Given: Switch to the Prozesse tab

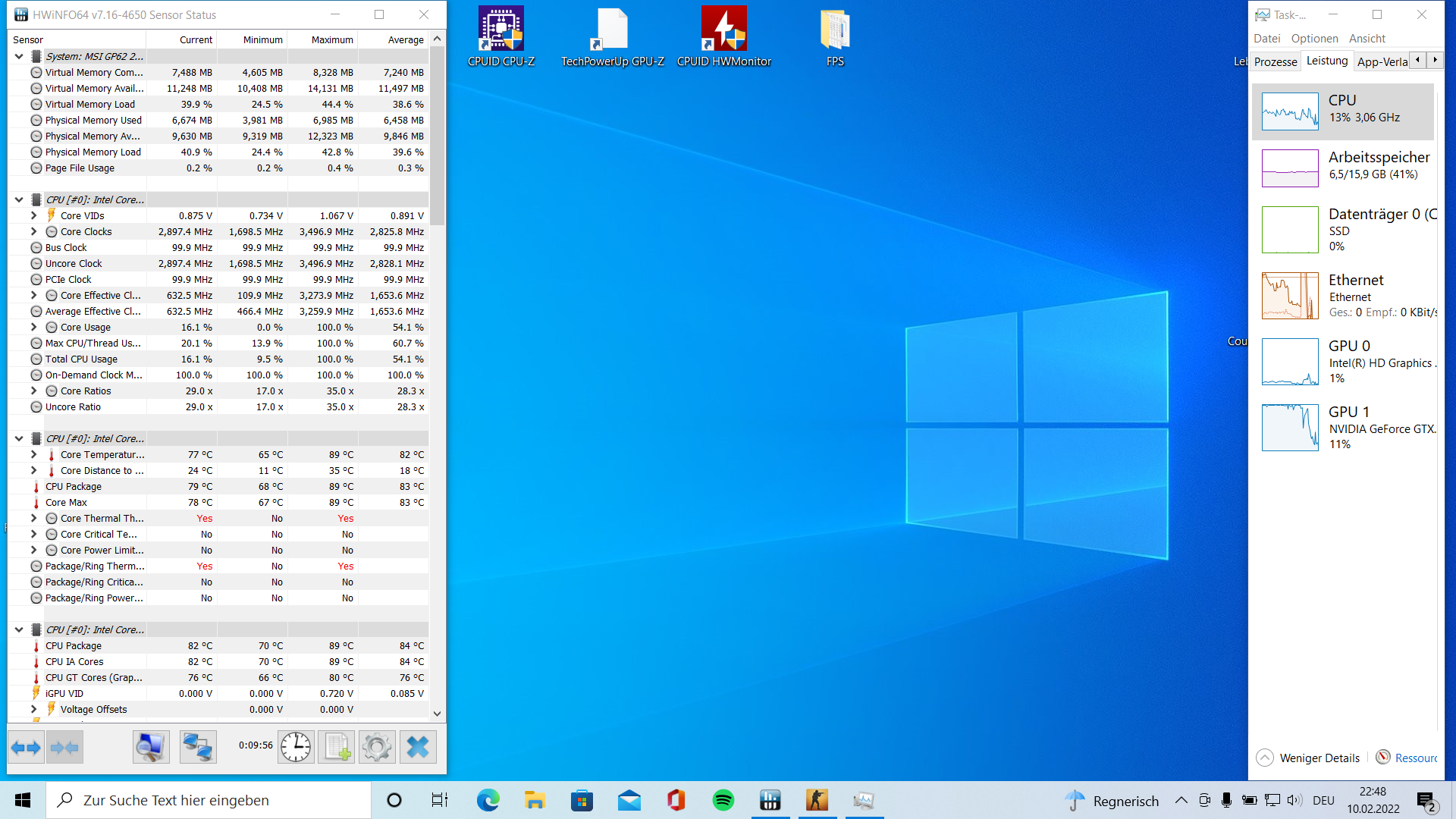Looking at the screenshot, I should pos(1275,61).
